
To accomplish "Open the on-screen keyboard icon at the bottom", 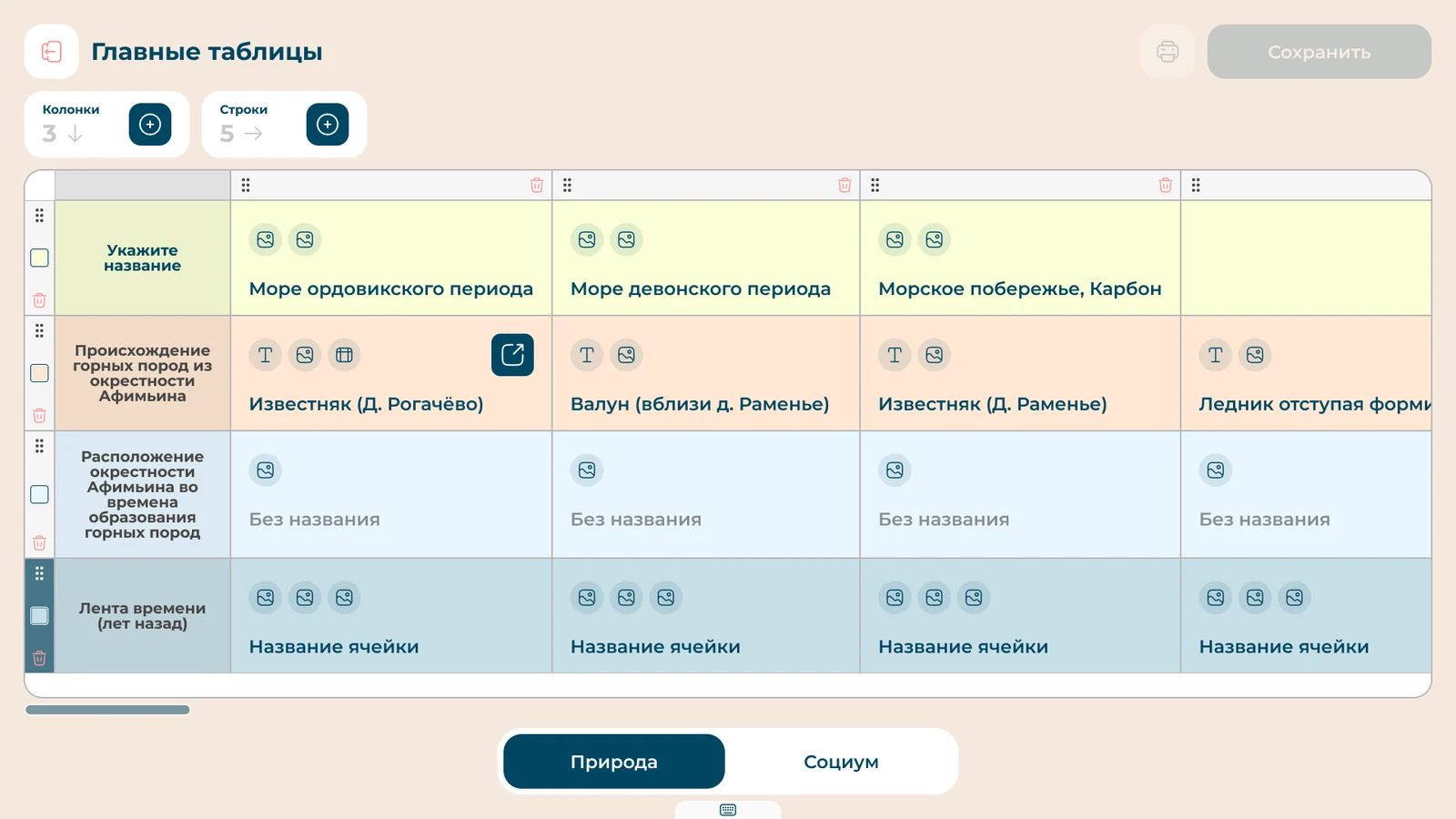I will [728, 810].
